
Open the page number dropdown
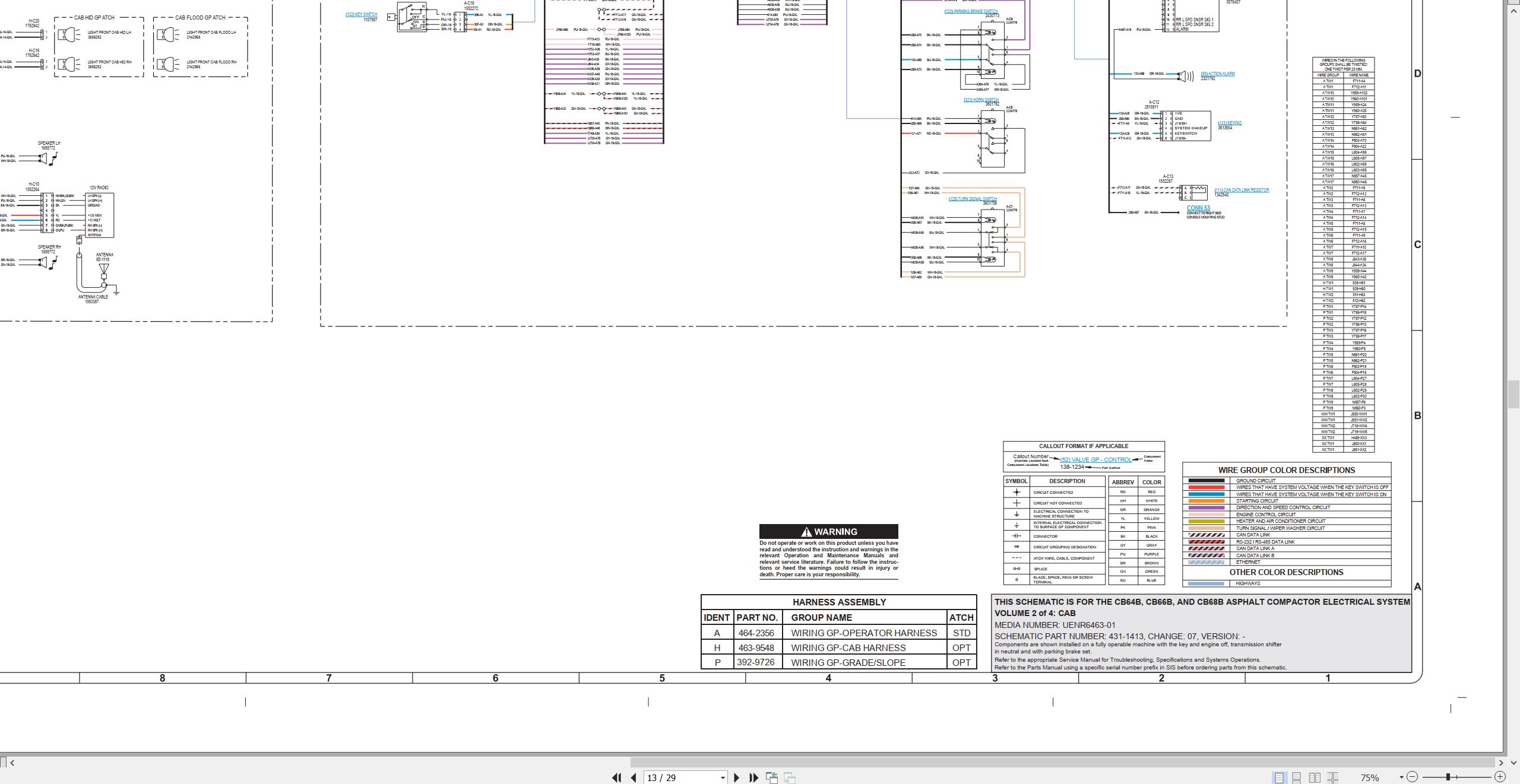[723, 777]
